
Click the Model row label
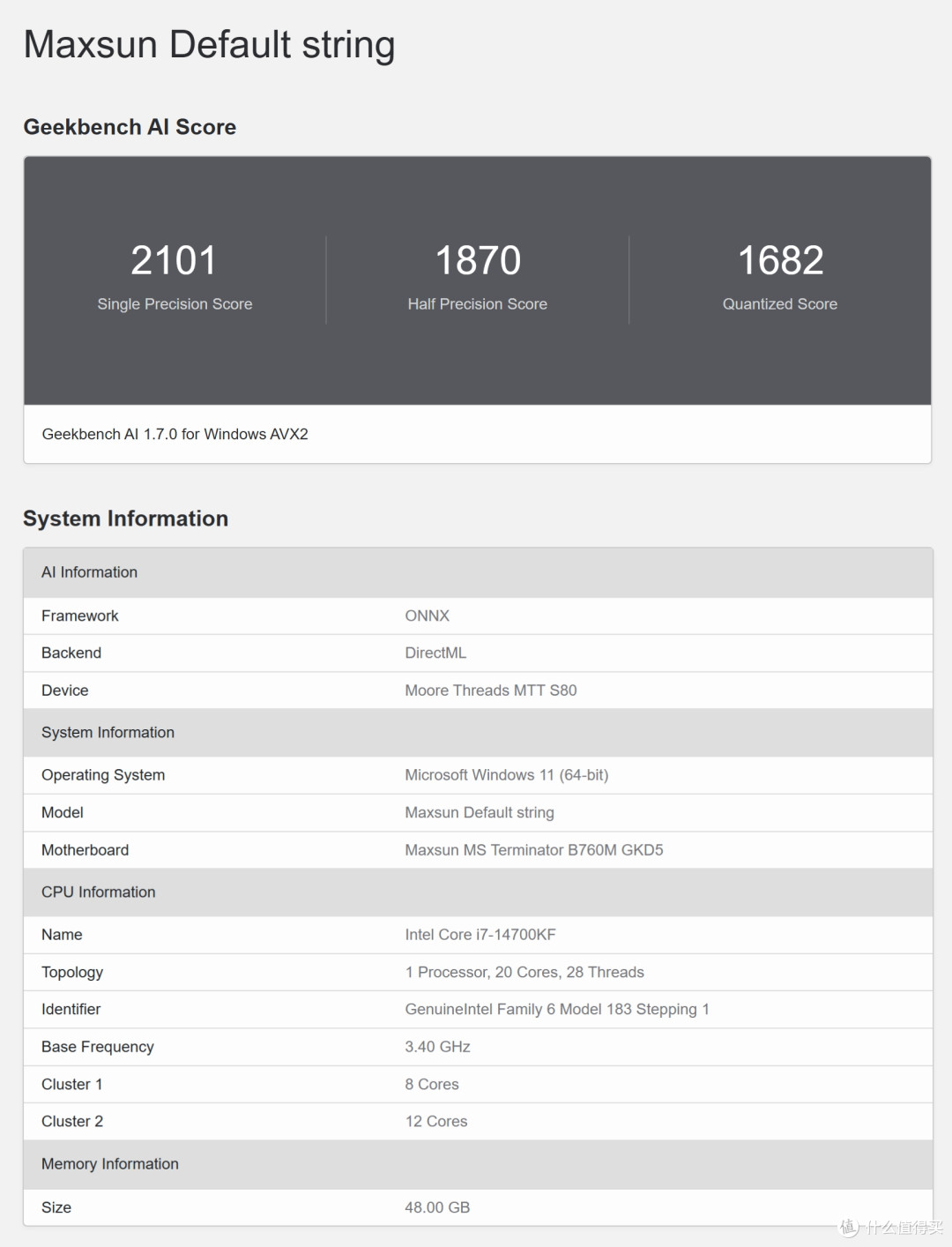pyautogui.click(x=63, y=812)
